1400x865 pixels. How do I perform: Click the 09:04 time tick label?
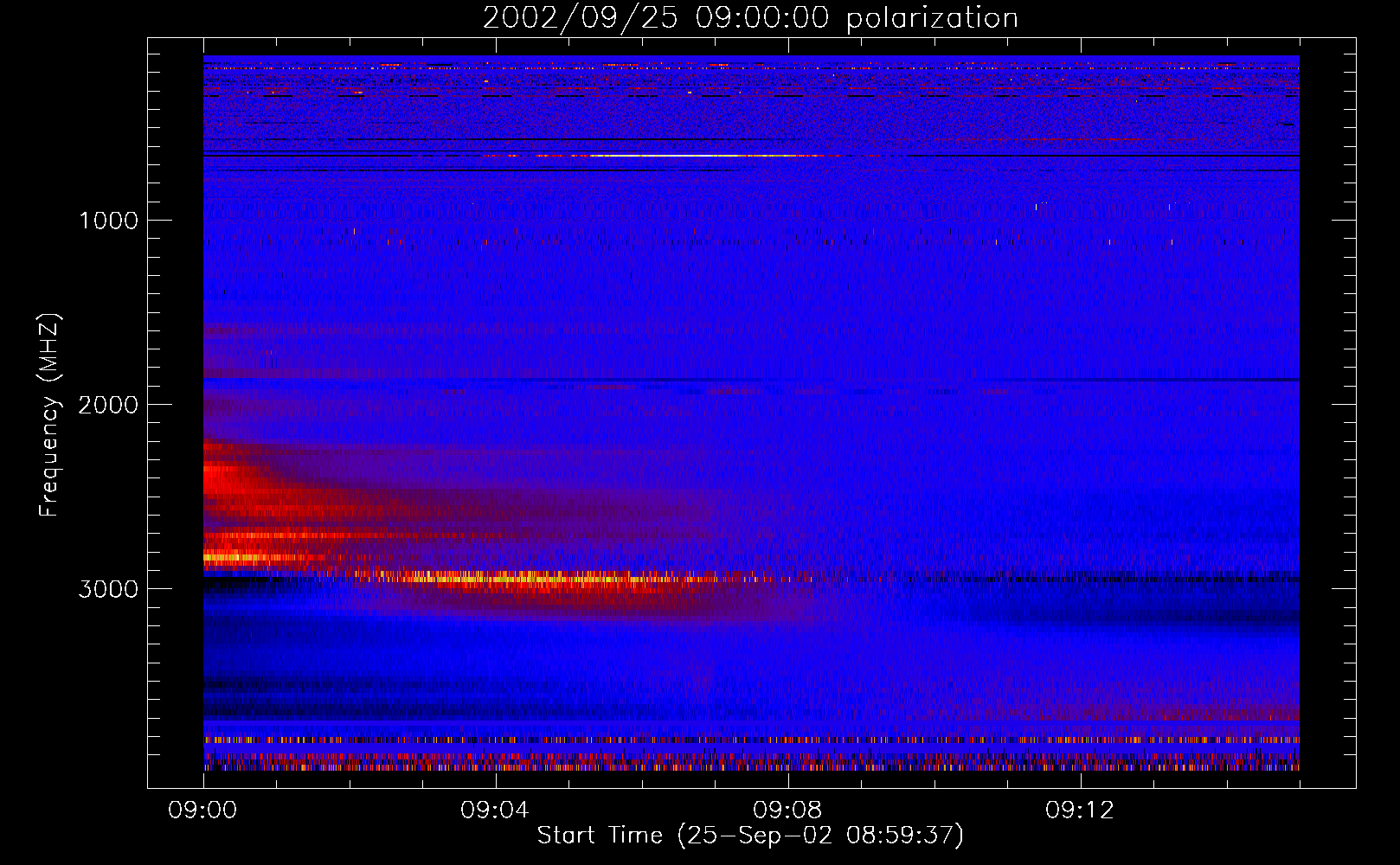(495, 811)
